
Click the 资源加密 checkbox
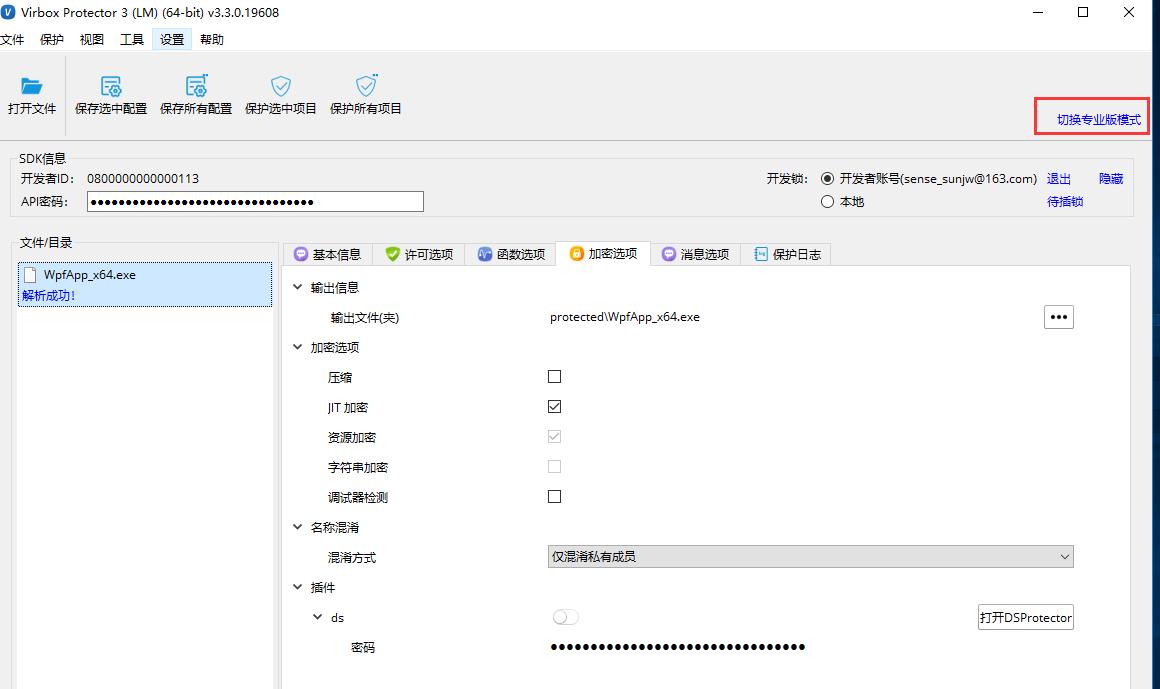[x=554, y=437]
